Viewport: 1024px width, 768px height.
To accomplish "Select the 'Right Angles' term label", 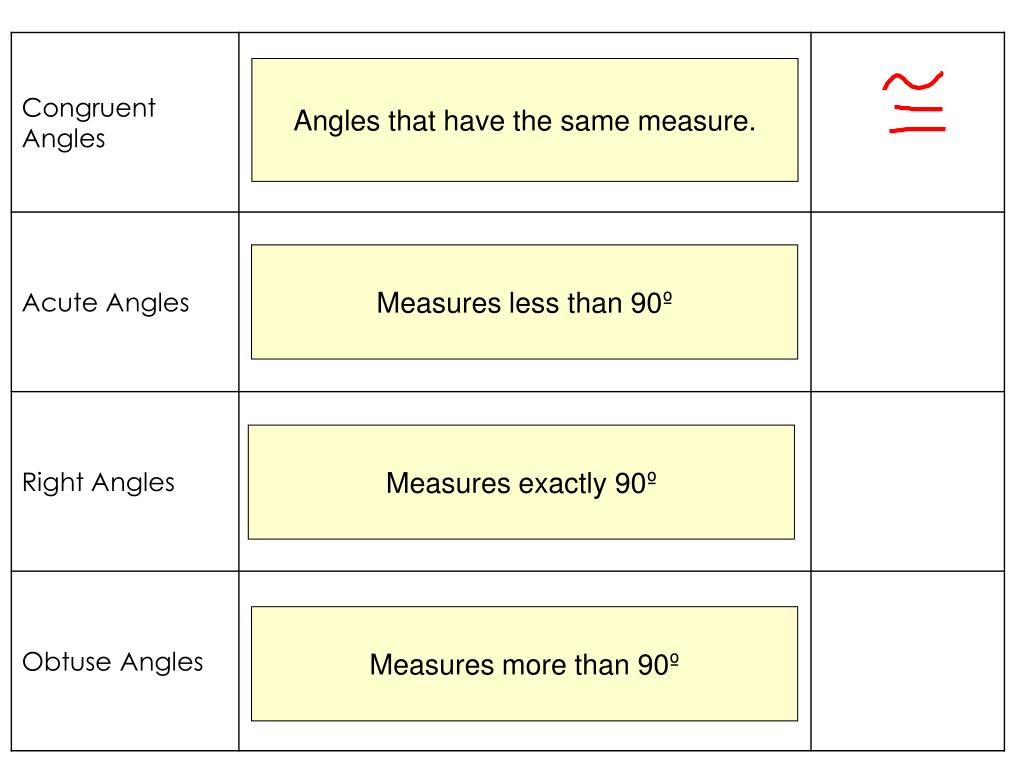I will point(99,483).
